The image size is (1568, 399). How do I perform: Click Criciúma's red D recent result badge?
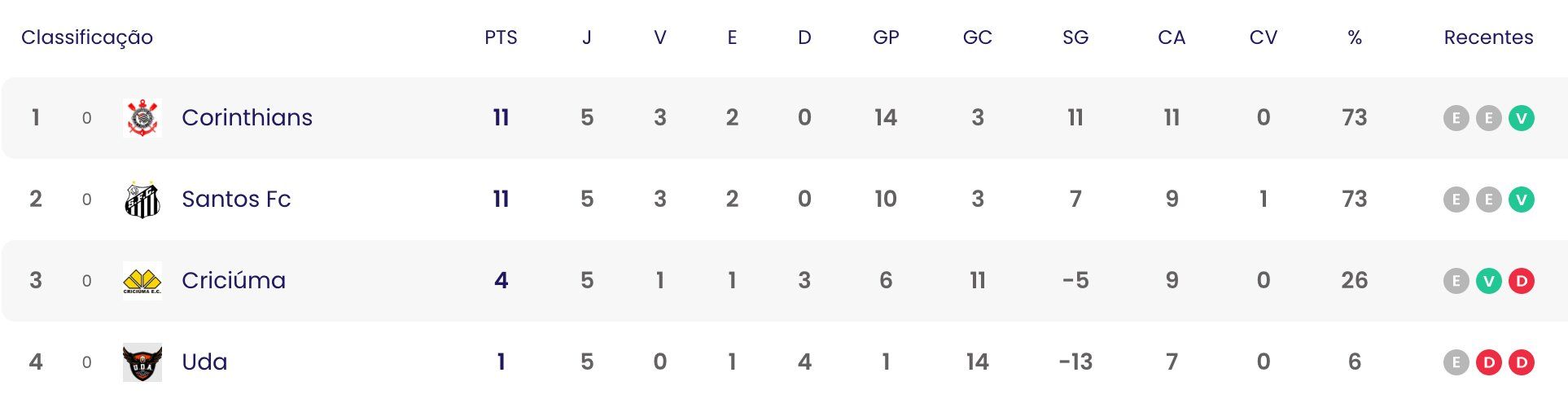coord(1521,281)
